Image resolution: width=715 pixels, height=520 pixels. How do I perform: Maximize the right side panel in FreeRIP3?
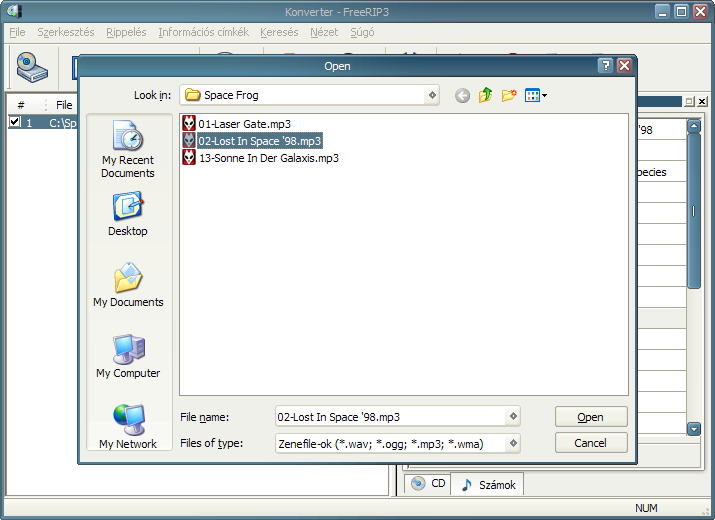[x=689, y=102]
